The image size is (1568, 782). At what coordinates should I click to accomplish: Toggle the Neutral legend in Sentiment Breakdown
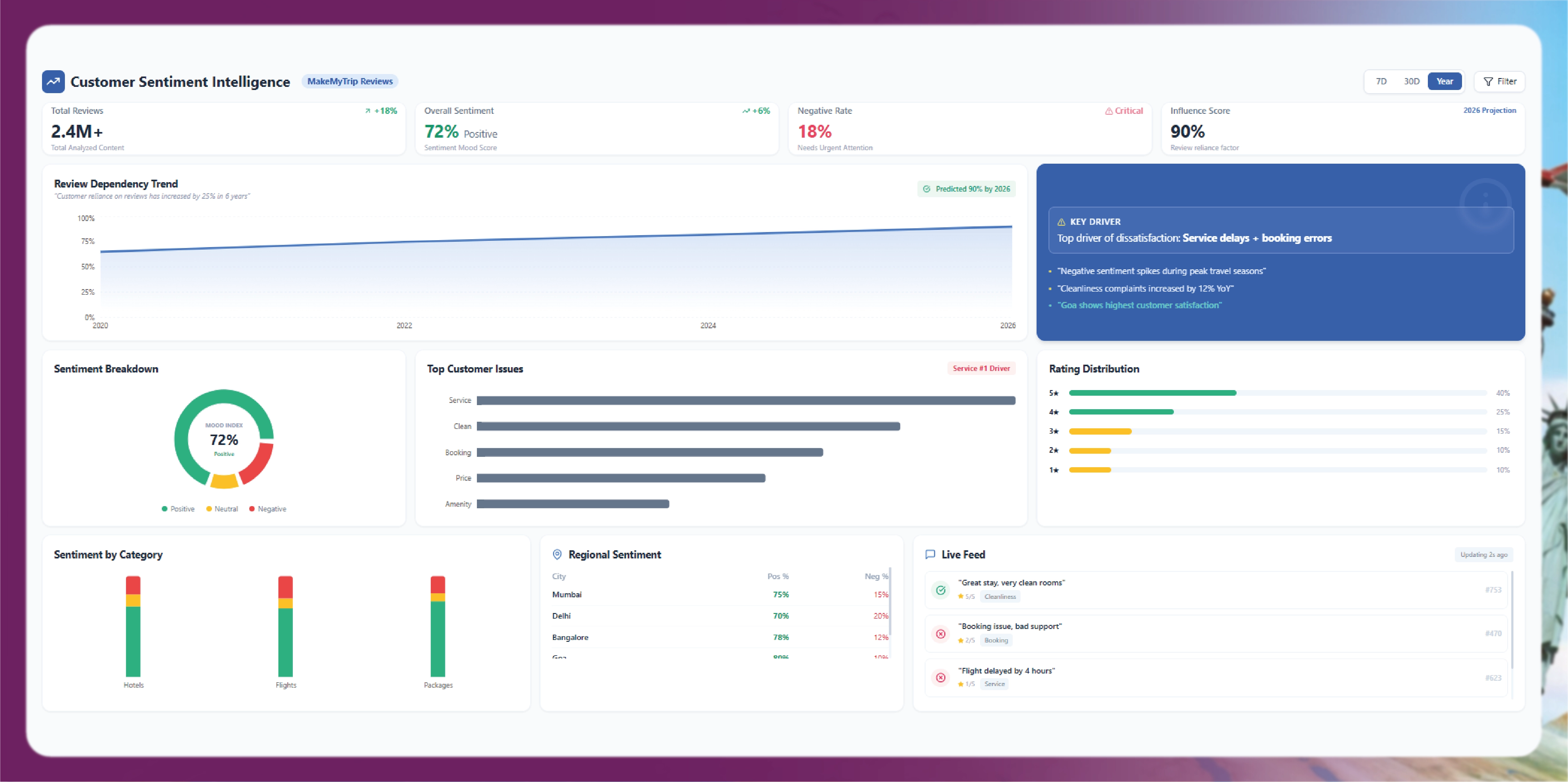tap(222, 509)
